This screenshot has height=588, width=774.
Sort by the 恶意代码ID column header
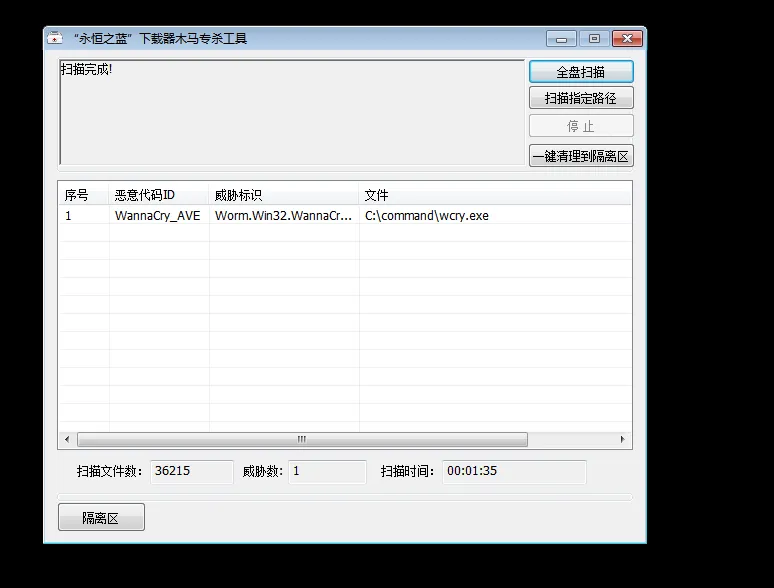click(158, 195)
